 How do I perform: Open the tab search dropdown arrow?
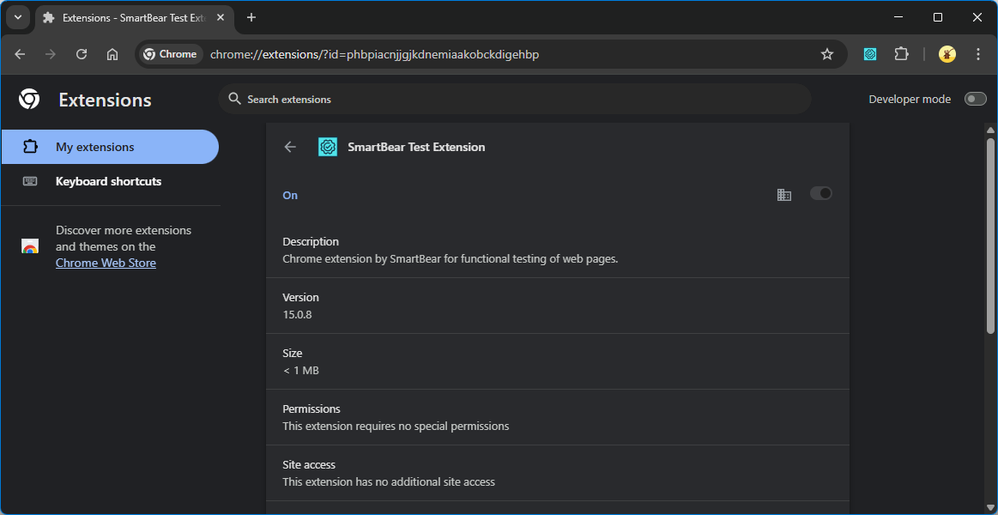[17, 17]
